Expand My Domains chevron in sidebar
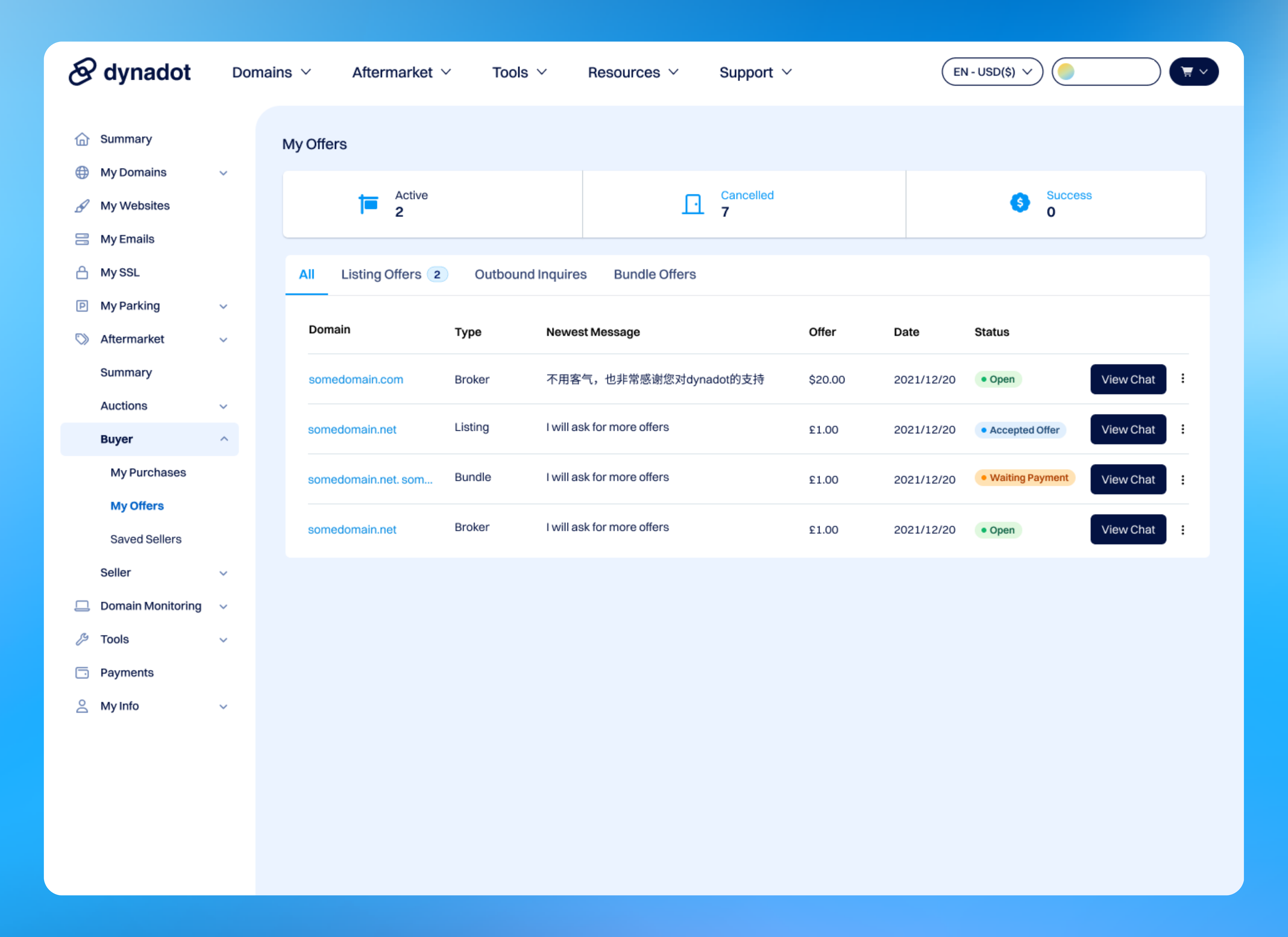This screenshot has height=937, width=1288. coord(223,173)
